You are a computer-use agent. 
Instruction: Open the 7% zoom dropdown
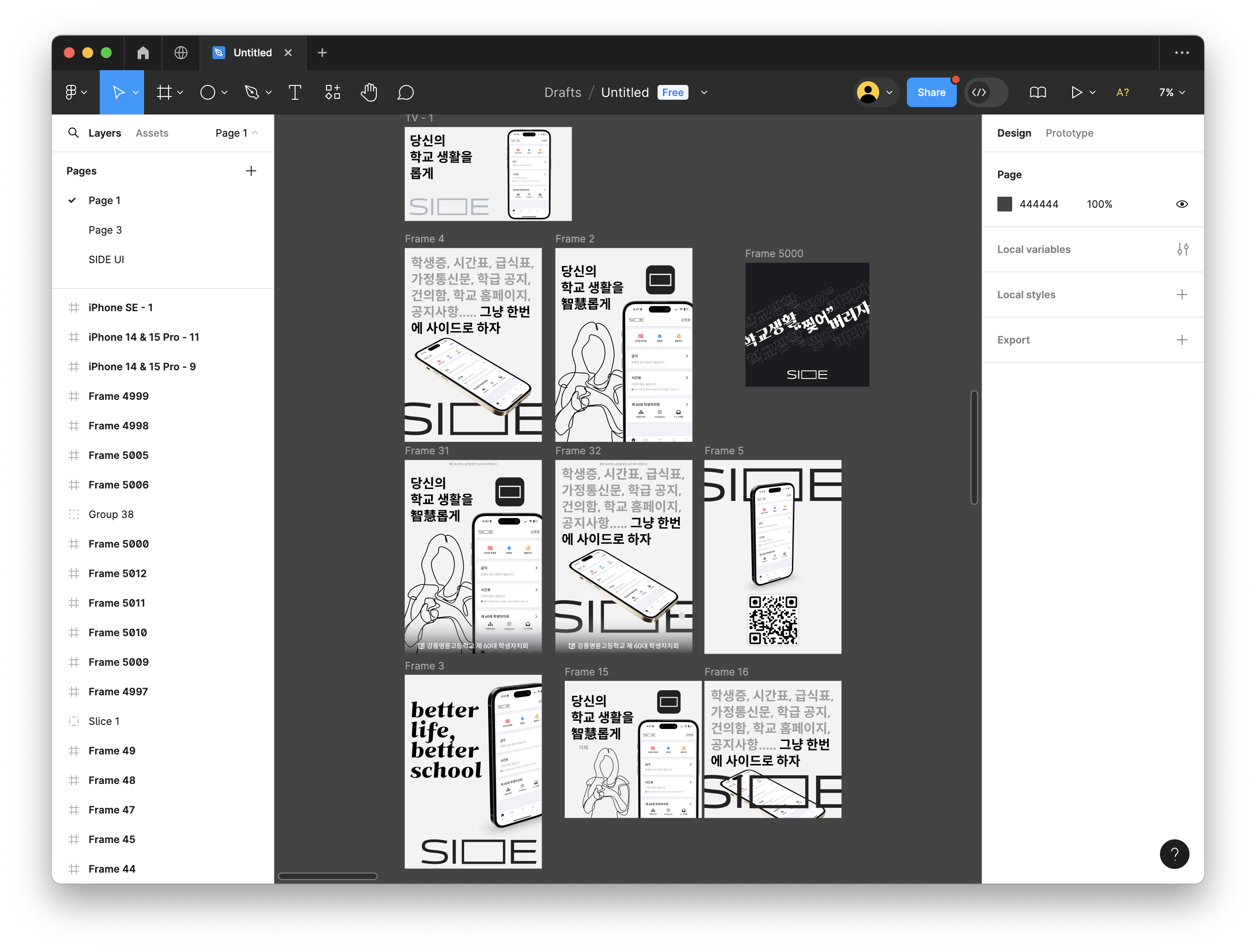tap(1171, 92)
